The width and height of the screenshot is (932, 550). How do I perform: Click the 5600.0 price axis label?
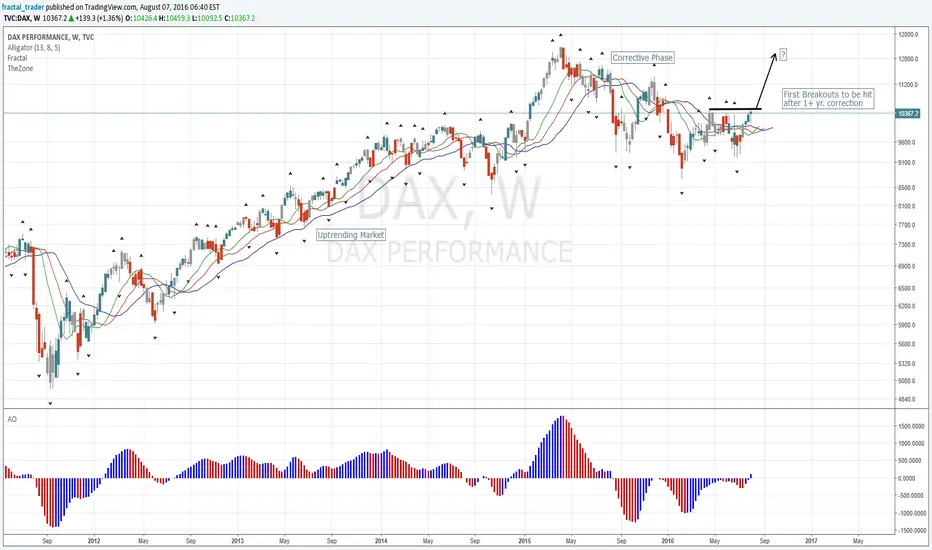coord(908,344)
